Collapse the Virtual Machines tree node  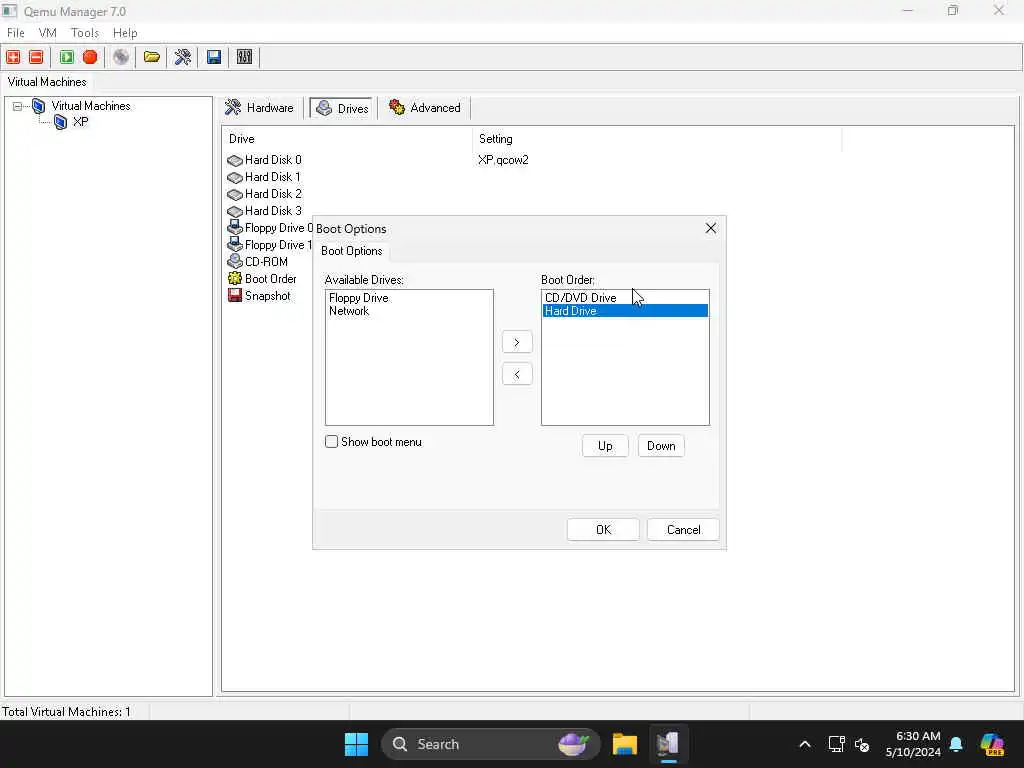(17, 106)
